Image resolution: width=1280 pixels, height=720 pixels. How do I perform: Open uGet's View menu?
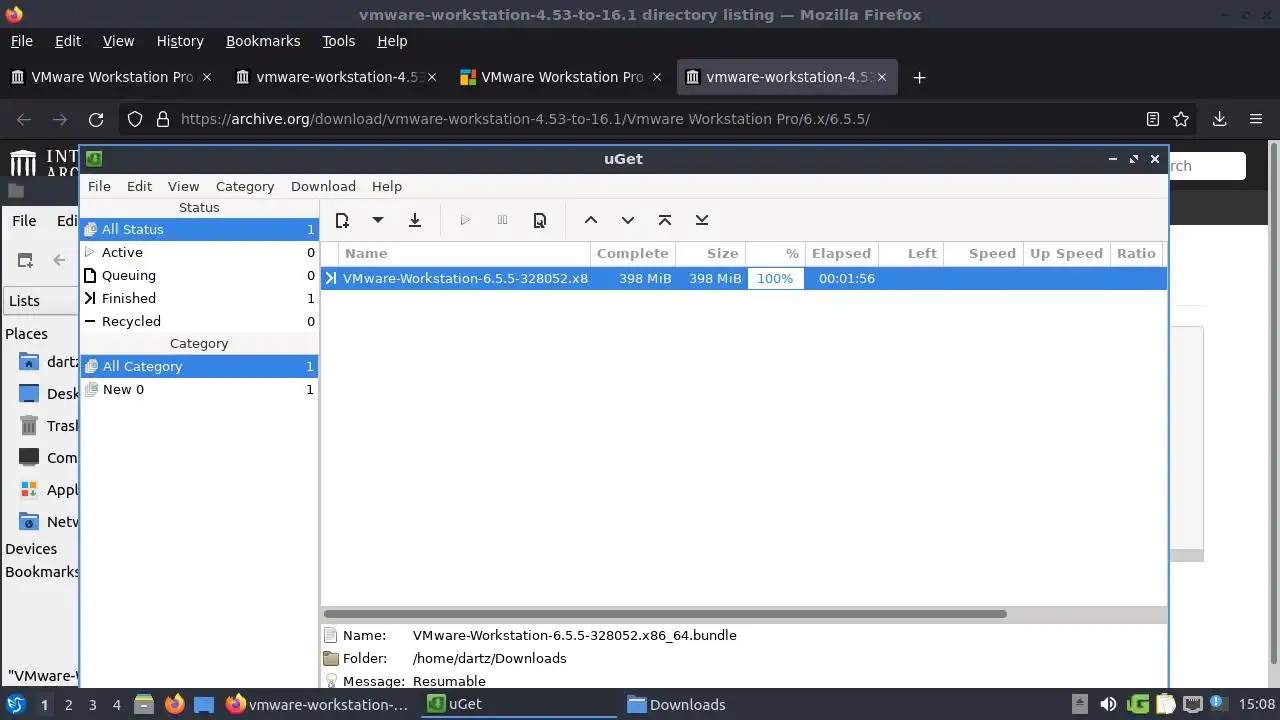coord(183,186)
